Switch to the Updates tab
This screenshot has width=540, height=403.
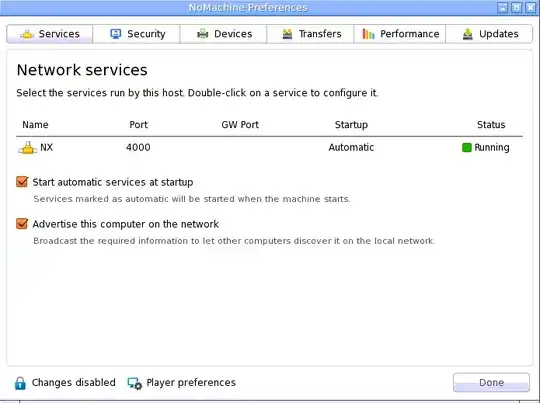coord(489,34)
